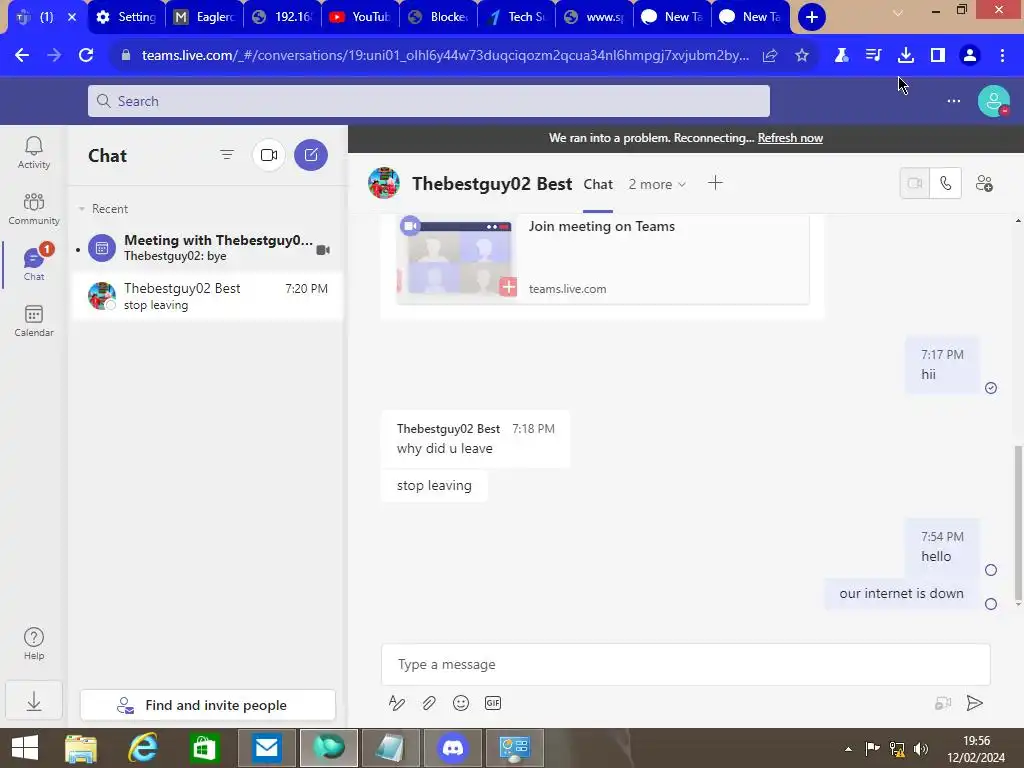The width and height of the screenshot is (1024, 768).
Task: Collapse the Recent chats group
Action: [82, 209]
